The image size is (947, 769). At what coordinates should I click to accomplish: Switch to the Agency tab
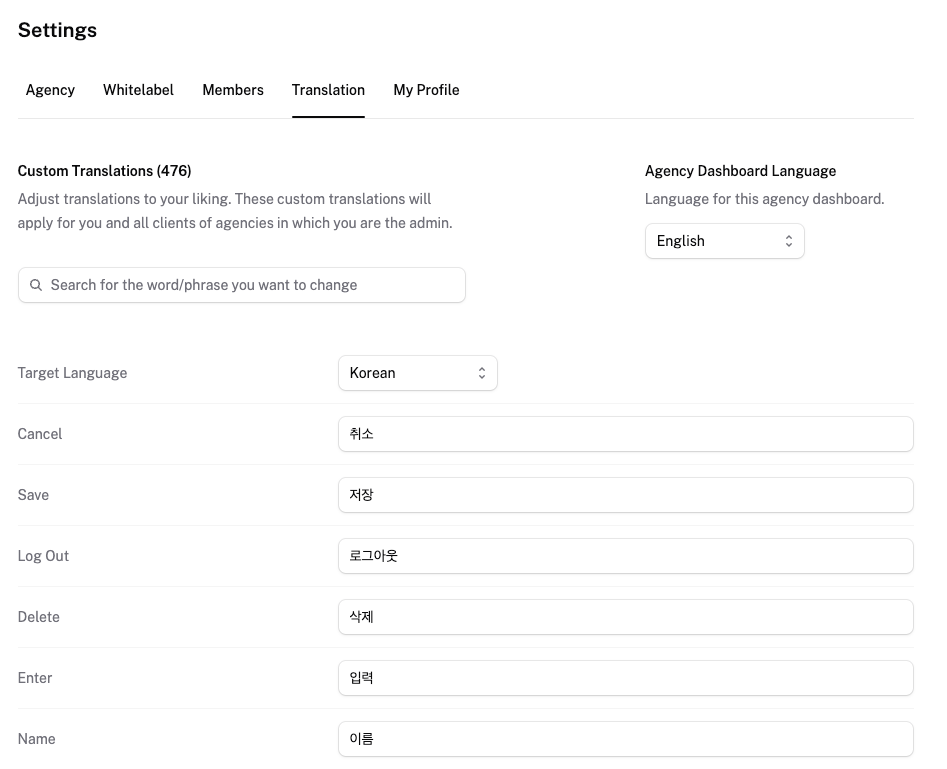[x=50, y=90]
